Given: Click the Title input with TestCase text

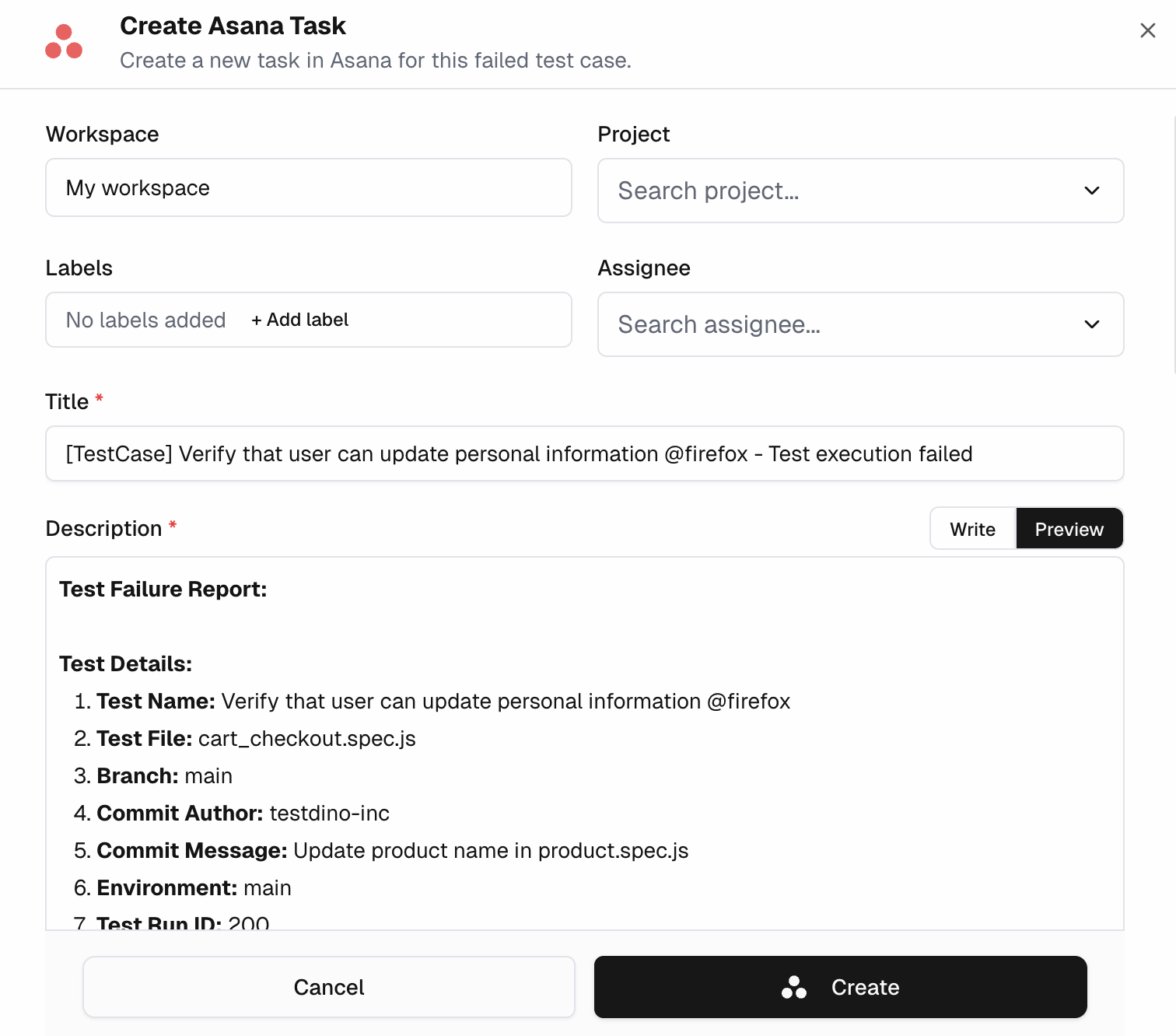Looking at the screenshot, I should click(x=584, y=453).
